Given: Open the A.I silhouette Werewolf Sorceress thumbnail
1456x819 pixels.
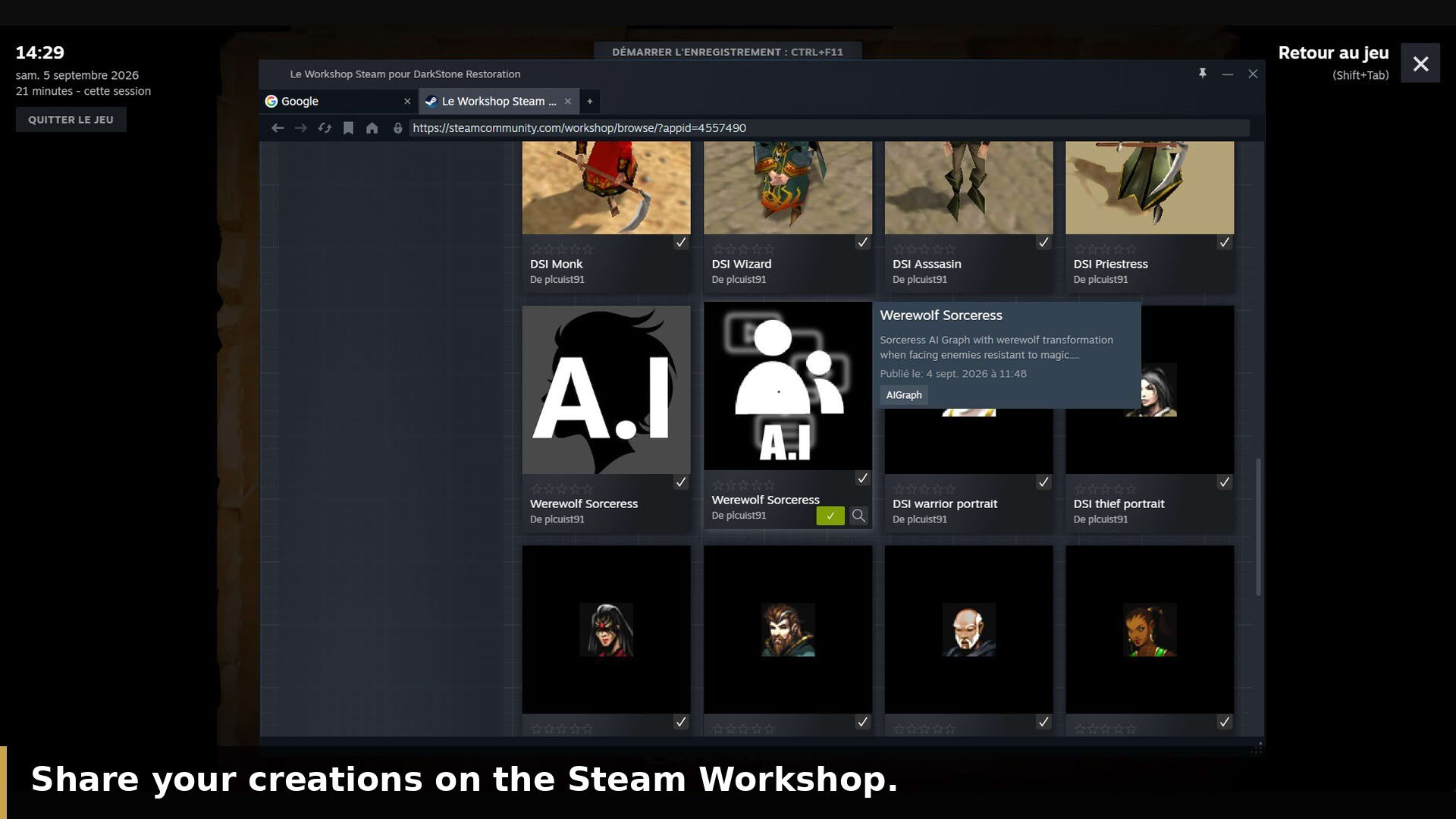Looking at the screenshot, I should pyautogui.click(x=606, y=390).
